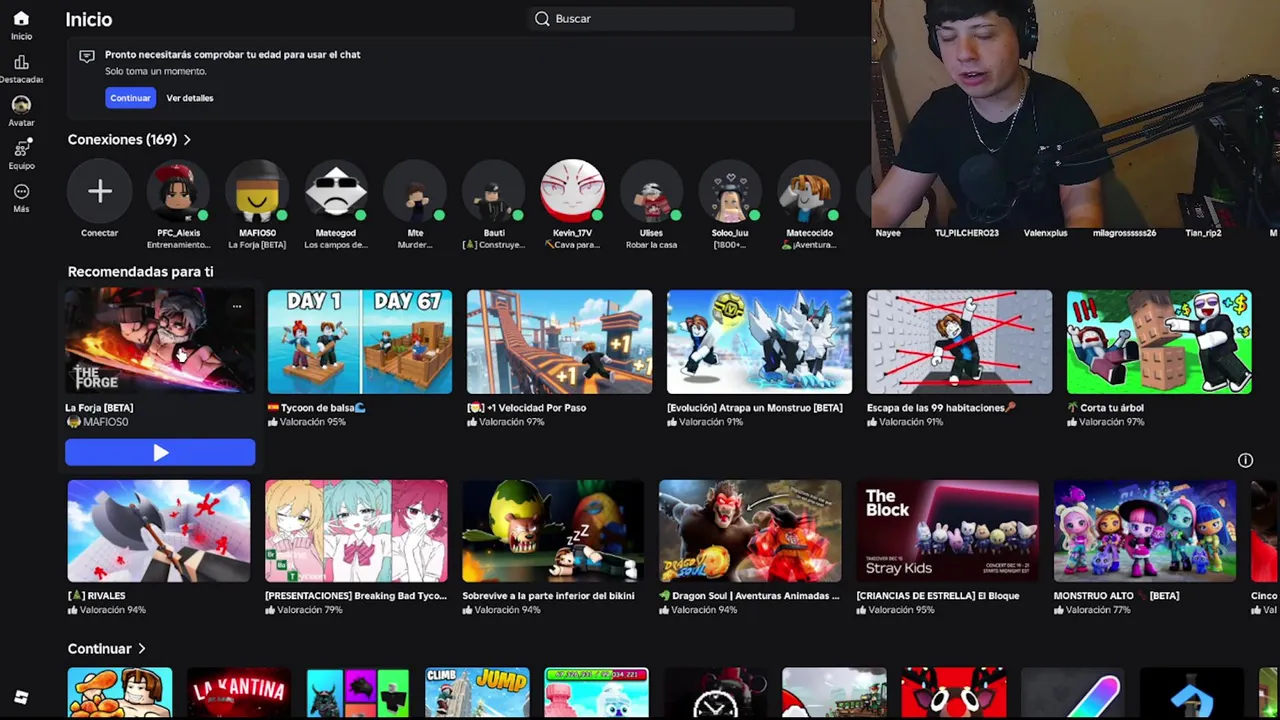Open Breaking Bad Tycoon thumbnail
The width and height of the screenshot is (1280, 720).
(356, 531)
